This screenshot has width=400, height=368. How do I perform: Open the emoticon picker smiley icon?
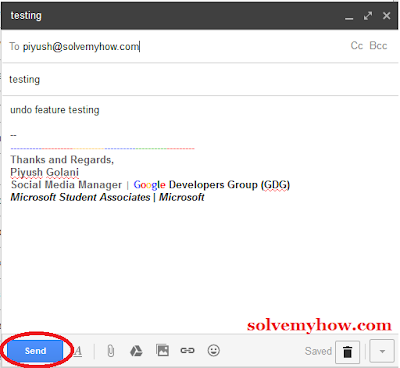(214, 350)
